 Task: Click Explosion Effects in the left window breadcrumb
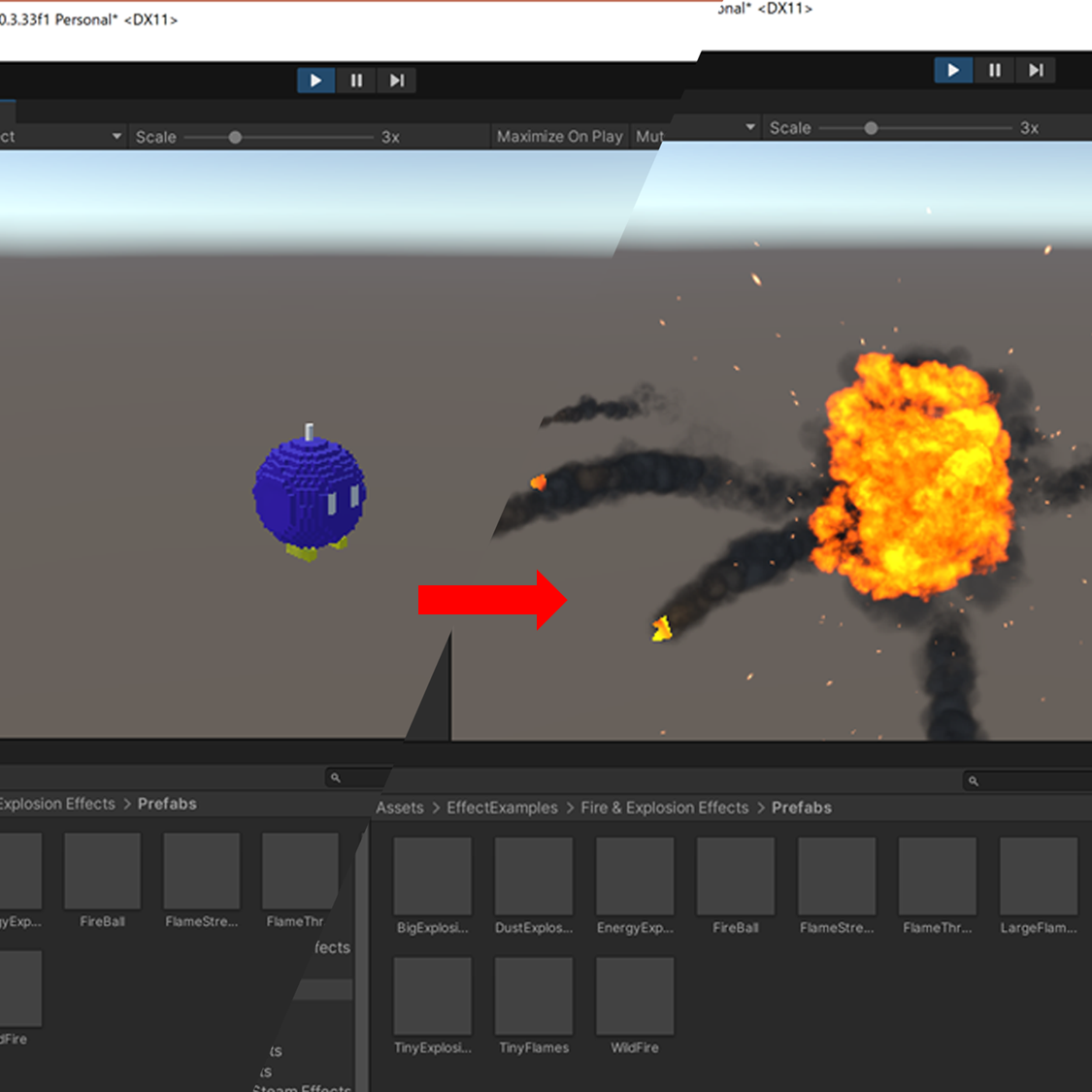(x=57, y=804)
